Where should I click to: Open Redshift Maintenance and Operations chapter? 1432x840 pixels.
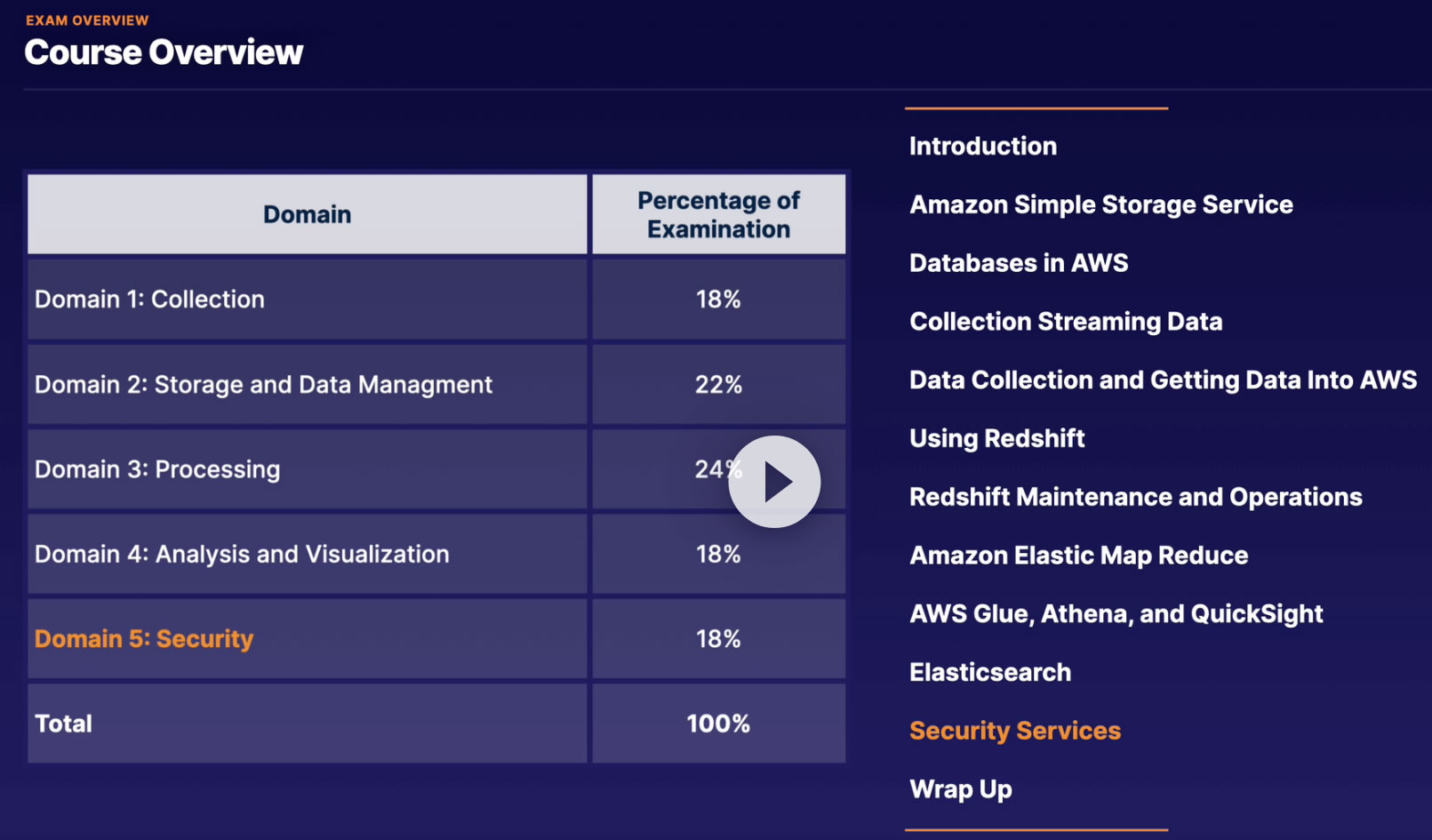pos(1135,497)
